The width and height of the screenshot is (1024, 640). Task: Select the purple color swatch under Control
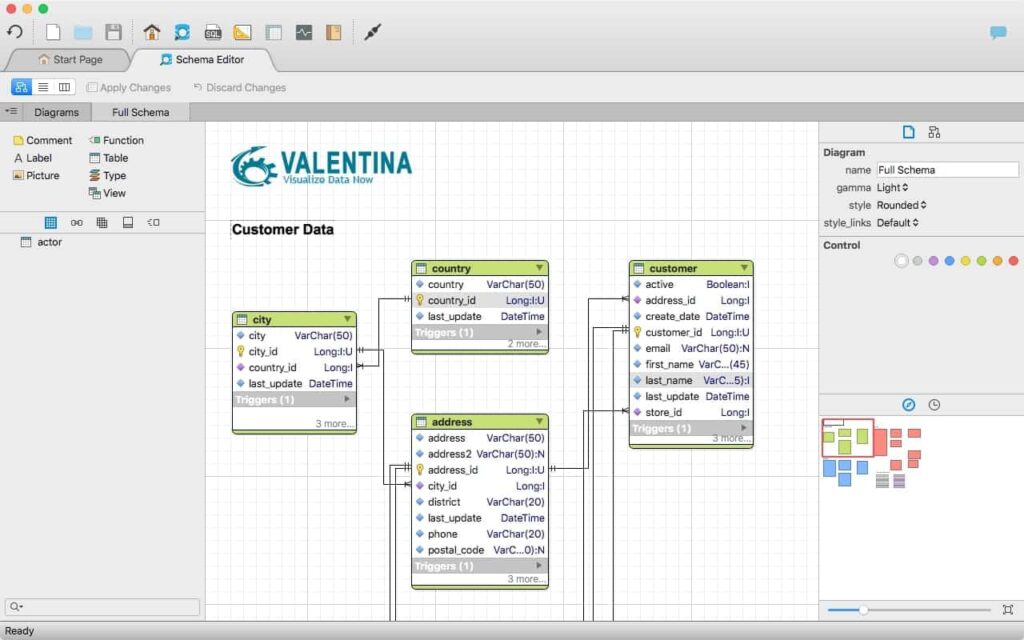[932, 260]
